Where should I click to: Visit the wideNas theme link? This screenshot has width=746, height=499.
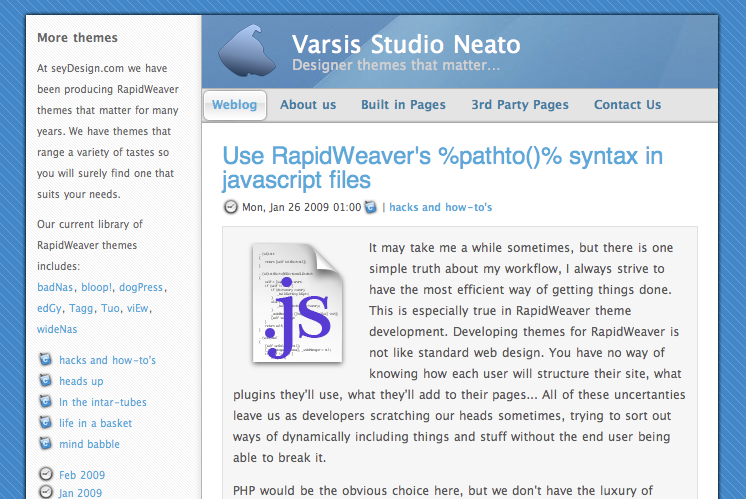(57, 328)
